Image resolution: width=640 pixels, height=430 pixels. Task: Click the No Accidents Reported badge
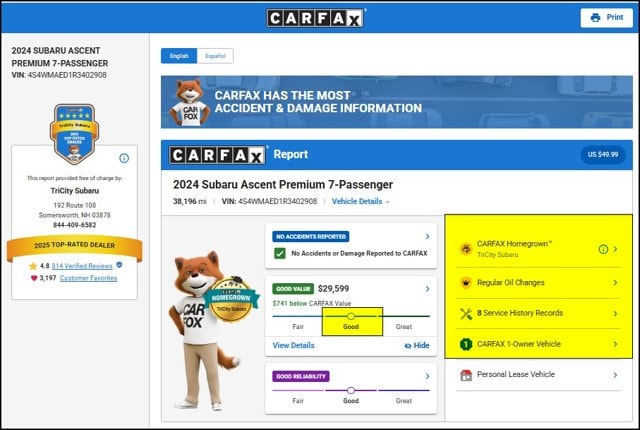click(311, 237)
